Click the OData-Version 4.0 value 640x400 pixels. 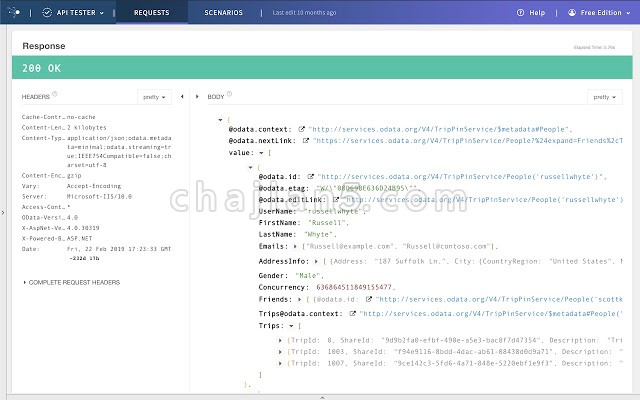(x=72, y=218)
